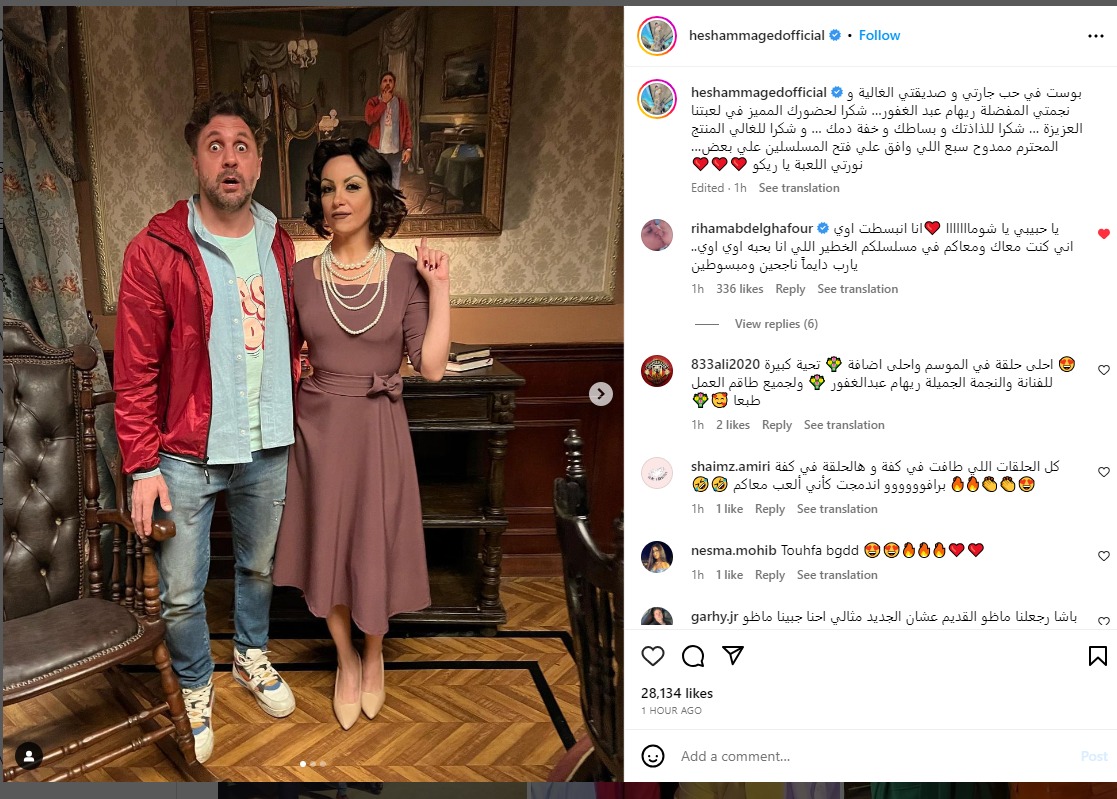Share the post via paper plane icon

pos(733,655)
